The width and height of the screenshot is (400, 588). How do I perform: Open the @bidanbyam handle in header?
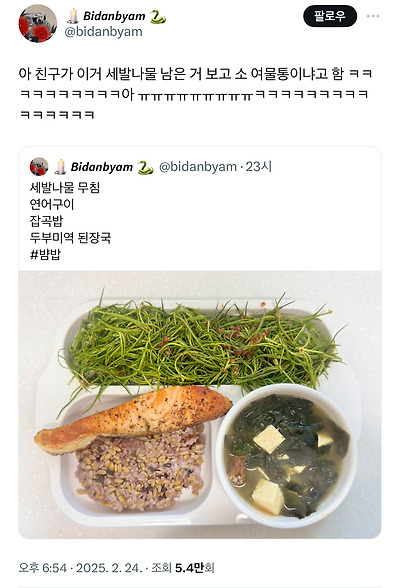pyautogui.click(x=103, y=32)
